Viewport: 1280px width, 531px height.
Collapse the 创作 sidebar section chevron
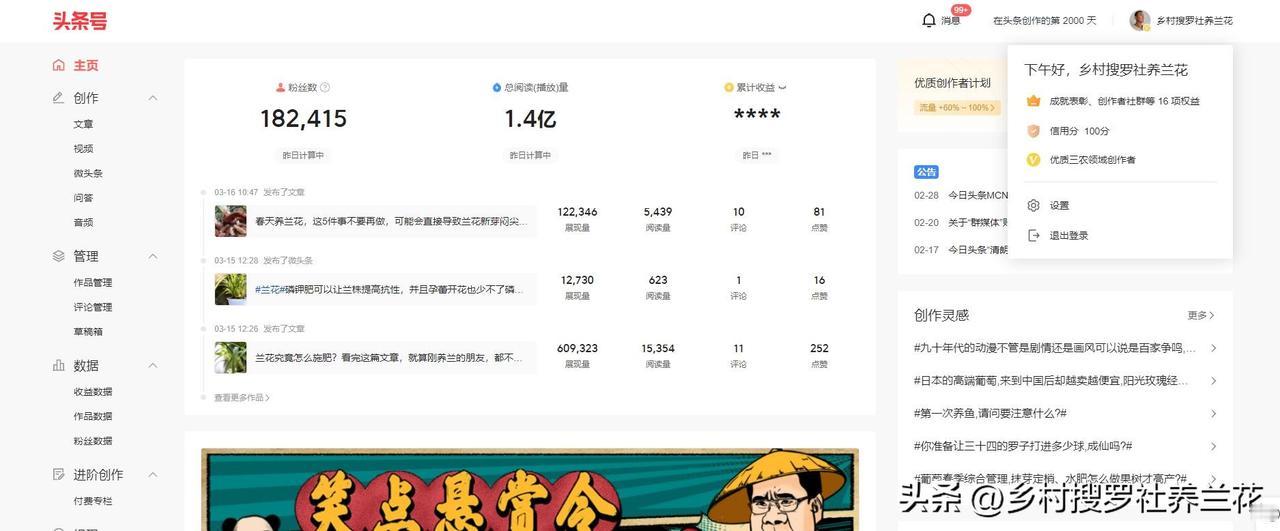(153, 98)
